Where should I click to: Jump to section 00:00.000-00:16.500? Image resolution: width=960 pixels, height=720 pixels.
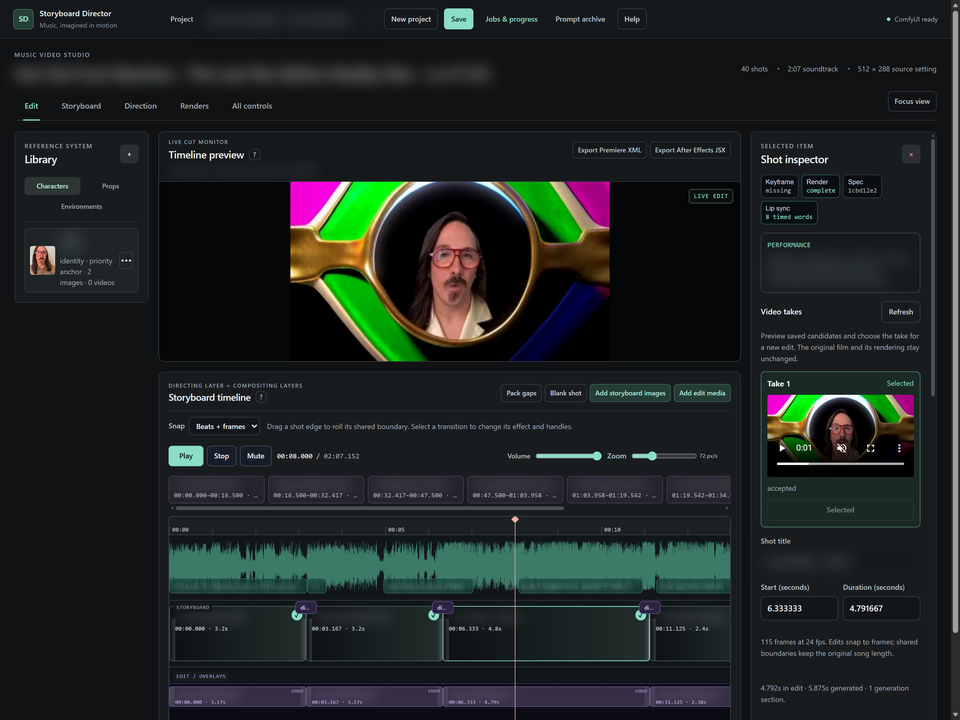(x=216, y=490)
